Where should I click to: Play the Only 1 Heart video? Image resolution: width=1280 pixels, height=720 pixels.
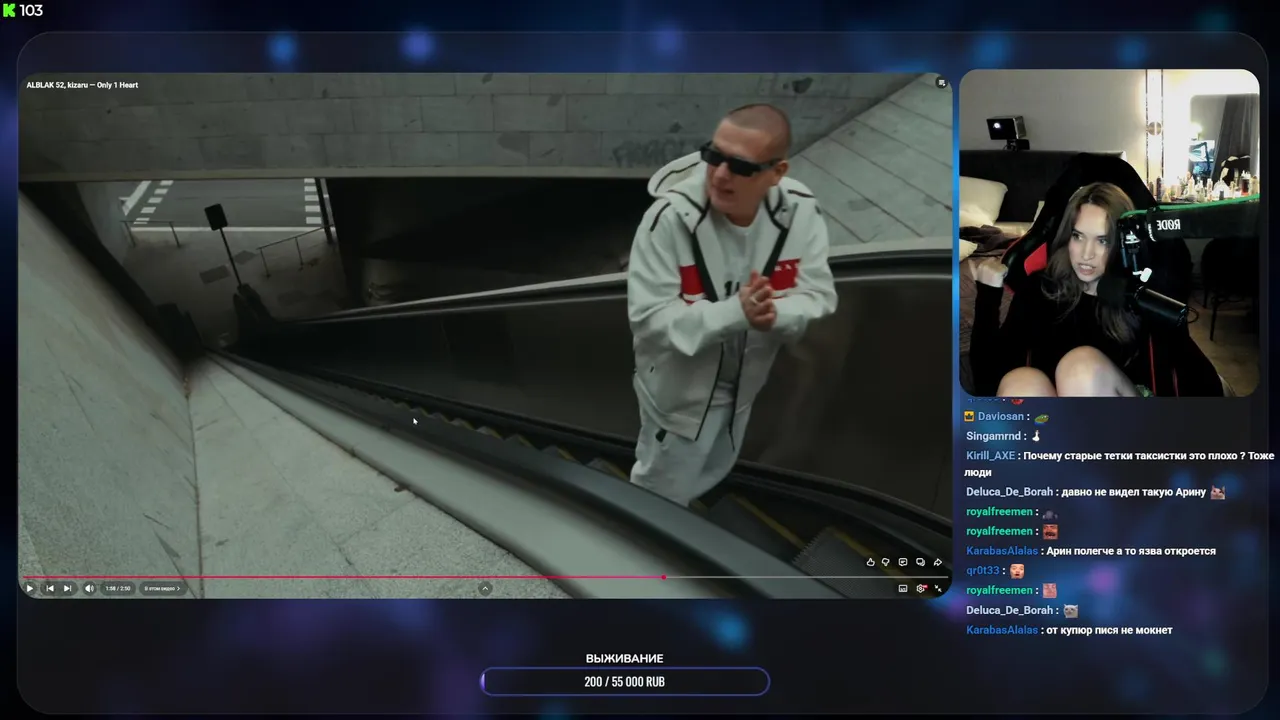[x=29, y=588]
